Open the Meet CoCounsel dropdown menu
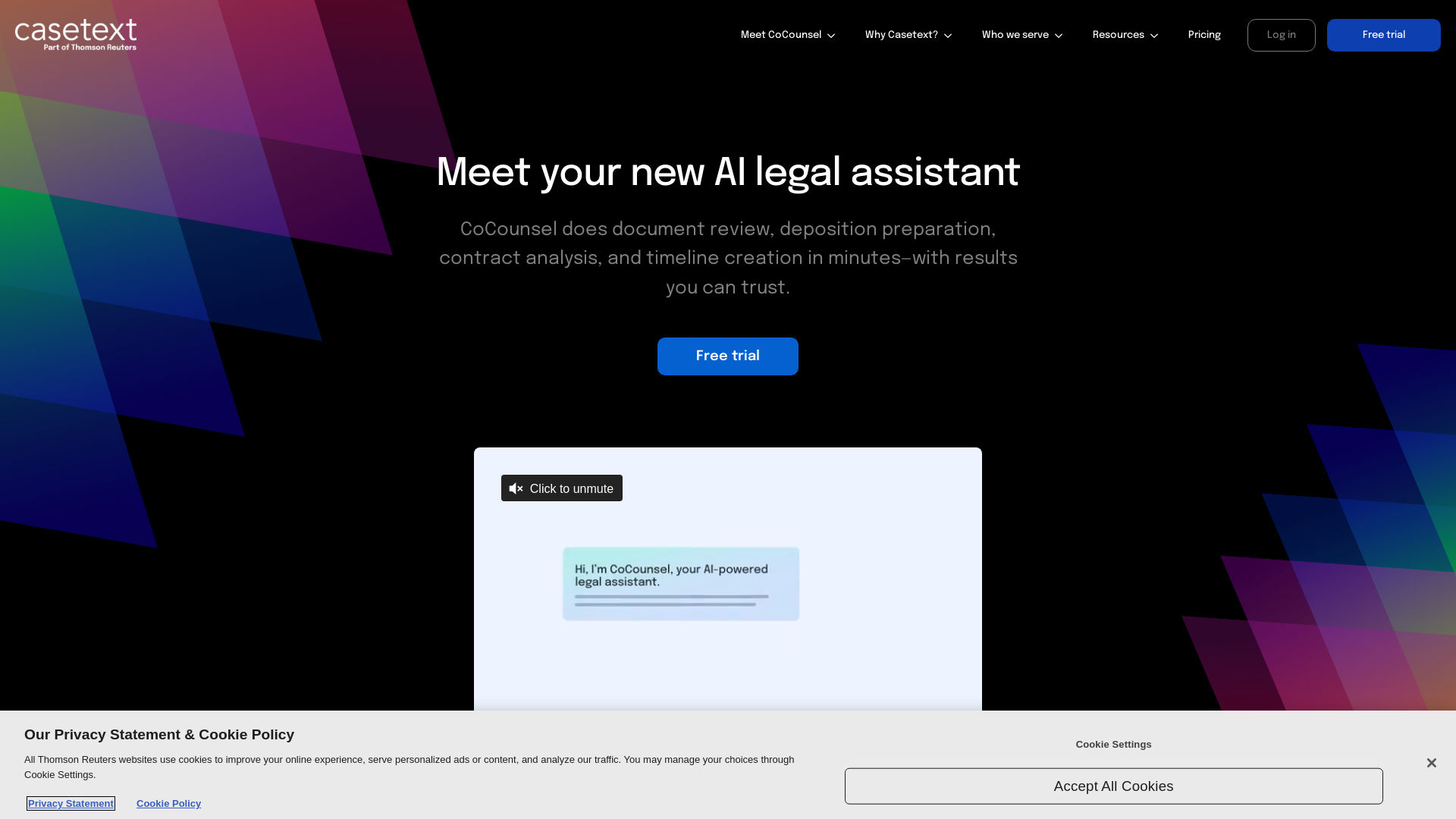The height and width of the screenshot is (819, 1456). 788,35
